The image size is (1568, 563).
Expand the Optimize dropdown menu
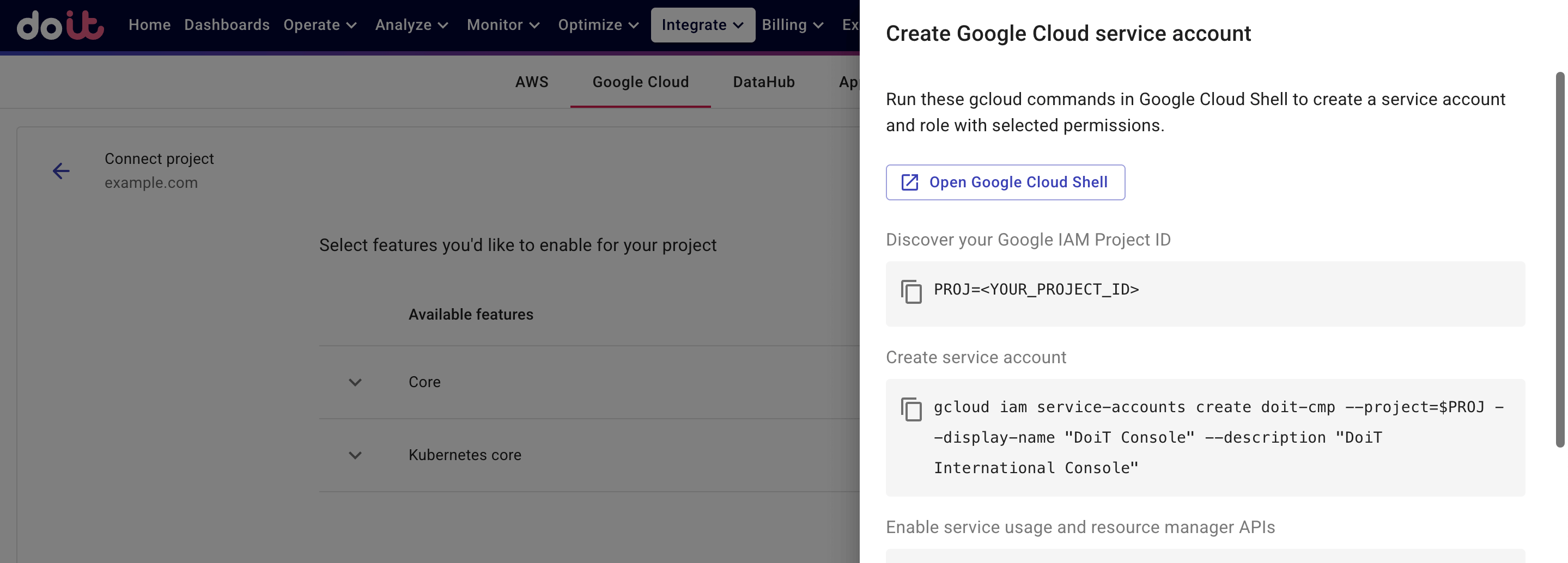pyautogui.click(x=598, y=25)
